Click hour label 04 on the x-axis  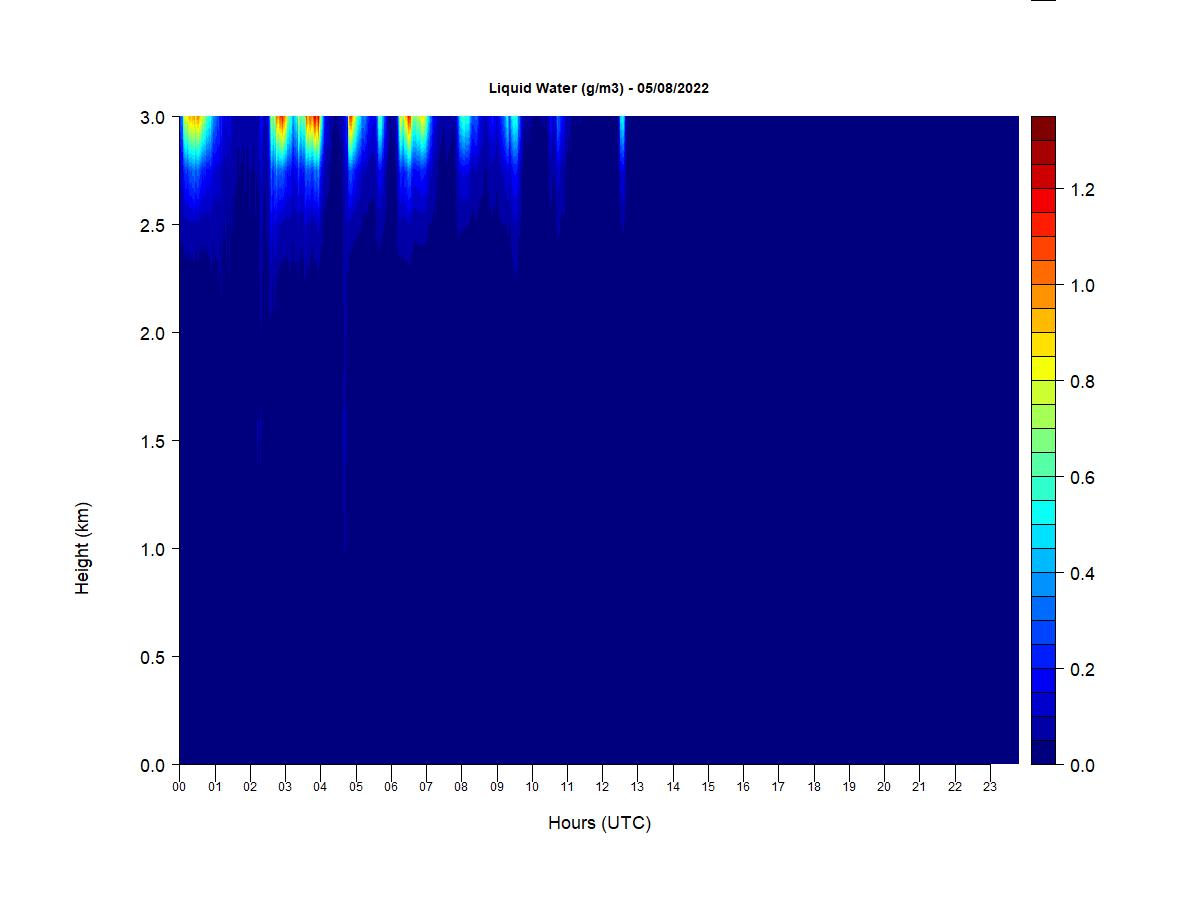[320, 787]
